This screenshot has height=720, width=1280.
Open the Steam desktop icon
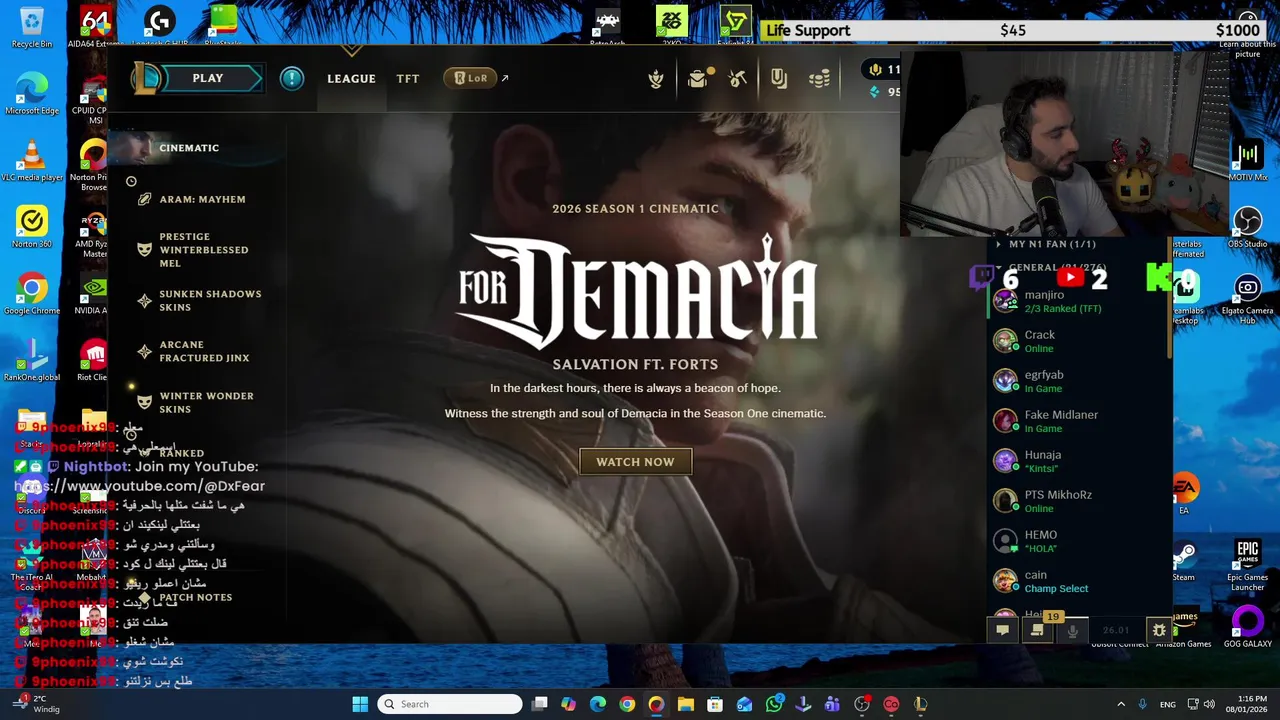click(x=1184, y=560)
